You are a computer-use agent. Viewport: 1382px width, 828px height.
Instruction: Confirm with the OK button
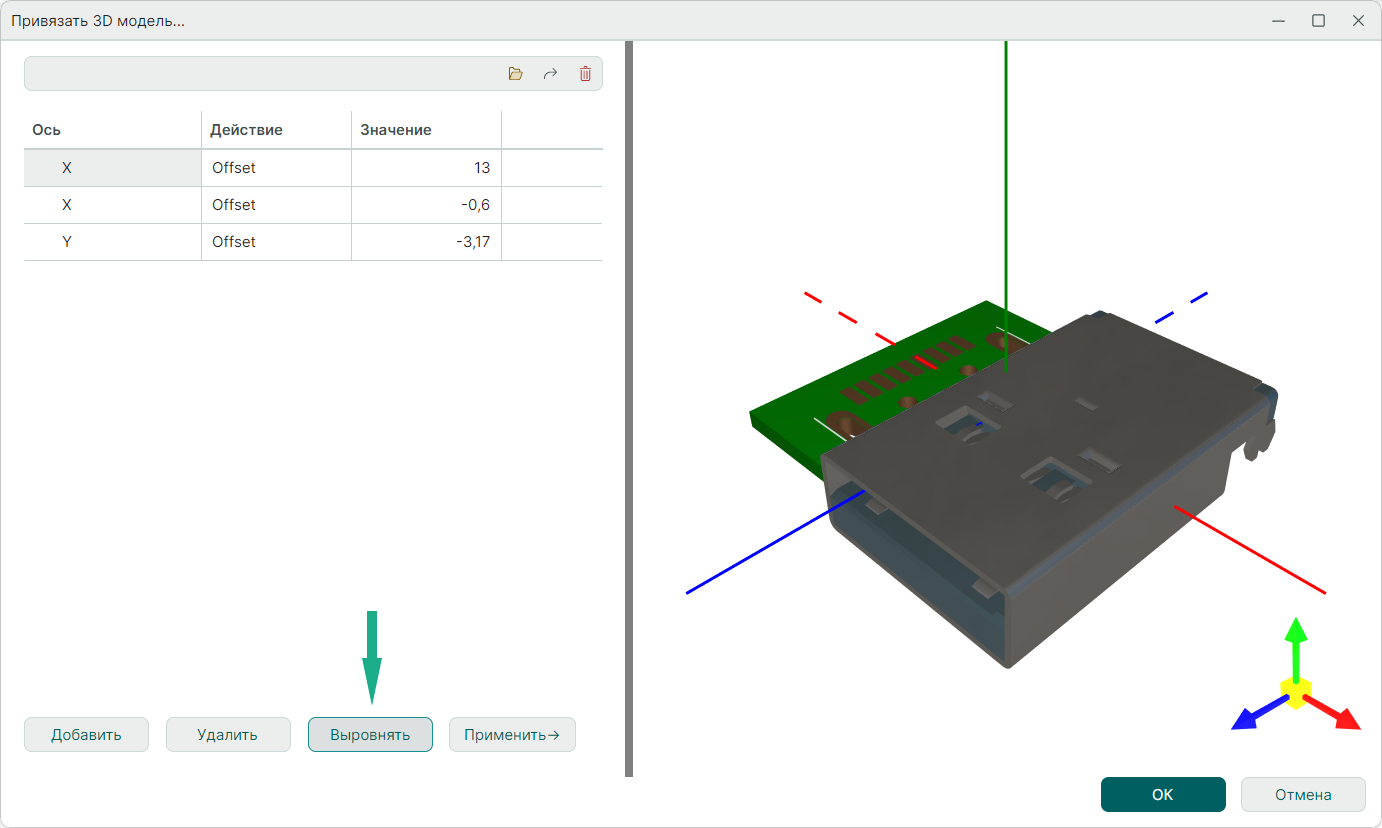[x=1162, y=795]
